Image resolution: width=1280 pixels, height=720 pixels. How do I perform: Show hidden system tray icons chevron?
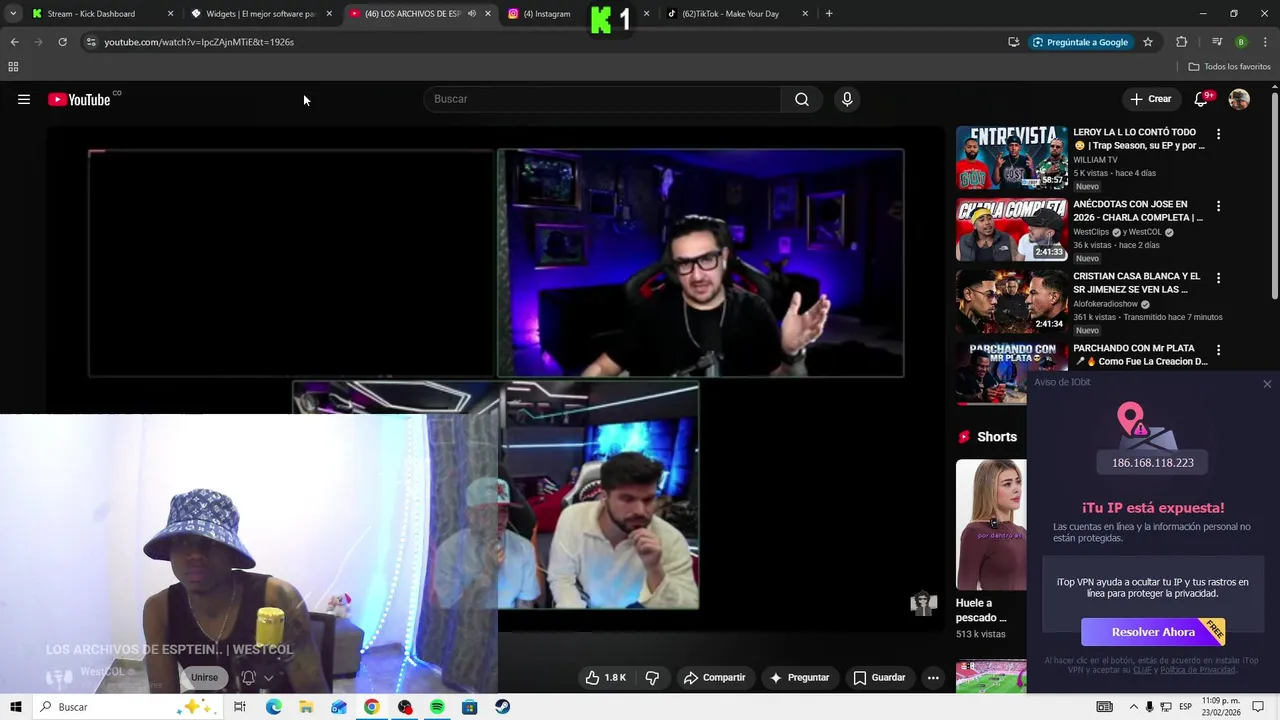pyautogui.click(x=1133, y=707)
